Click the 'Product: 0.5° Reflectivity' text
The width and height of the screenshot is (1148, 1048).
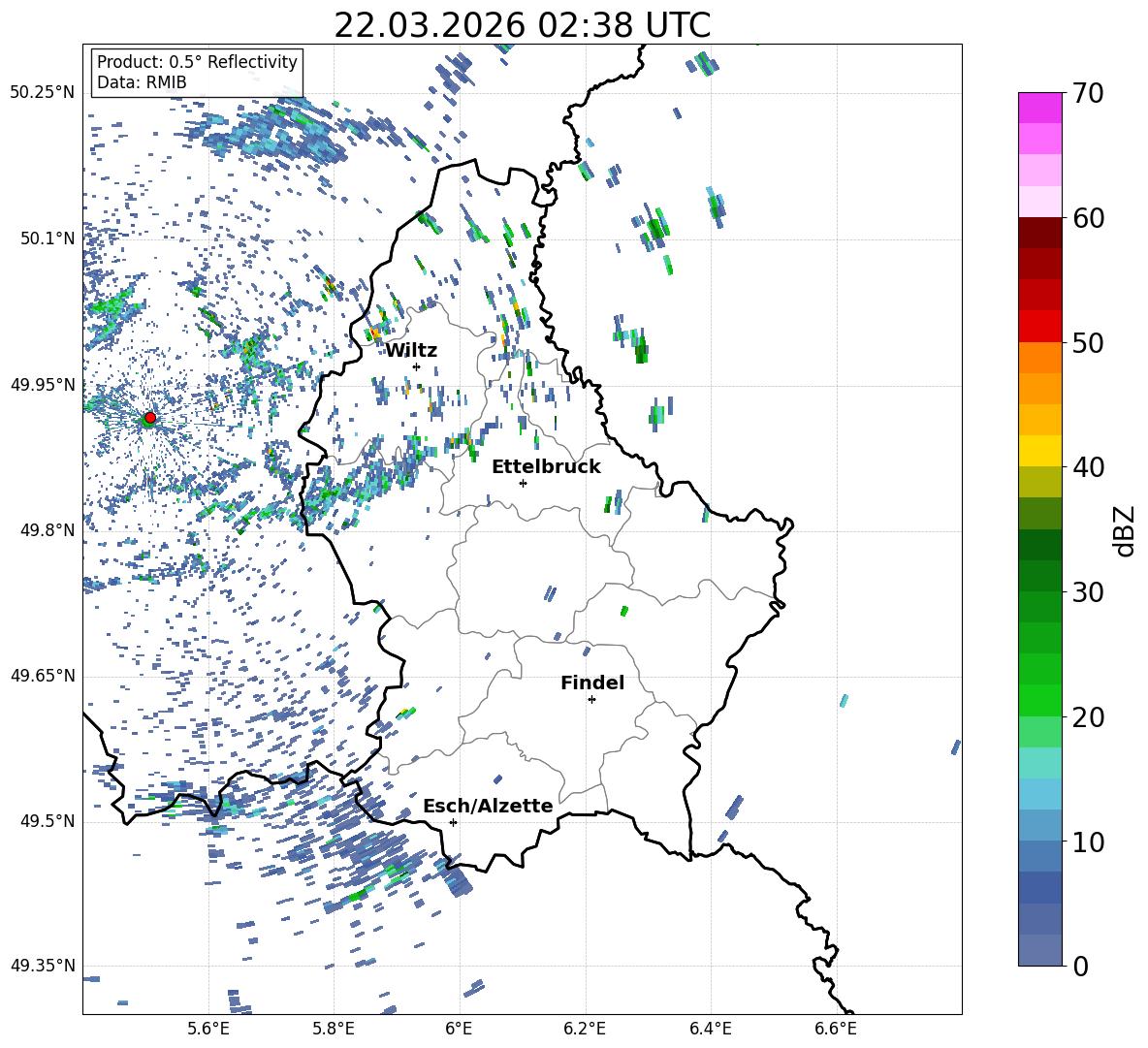coord(197,62)
